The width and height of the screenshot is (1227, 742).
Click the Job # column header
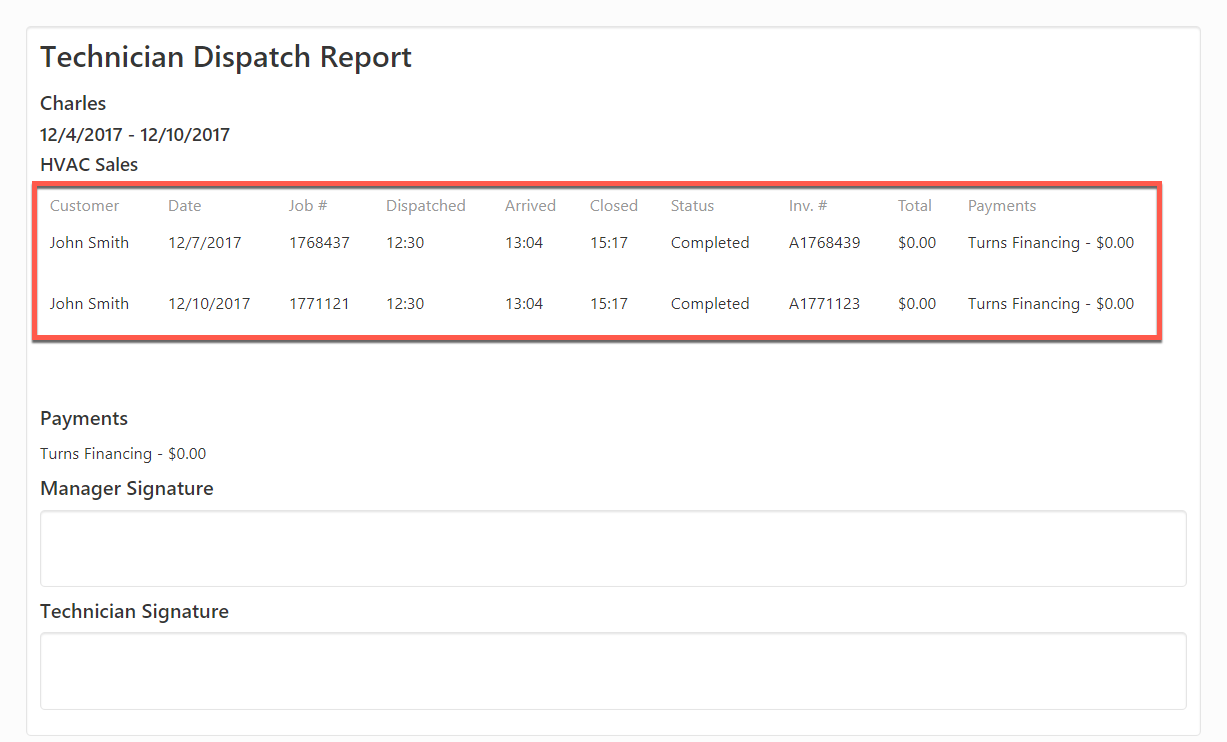point(307,205)
